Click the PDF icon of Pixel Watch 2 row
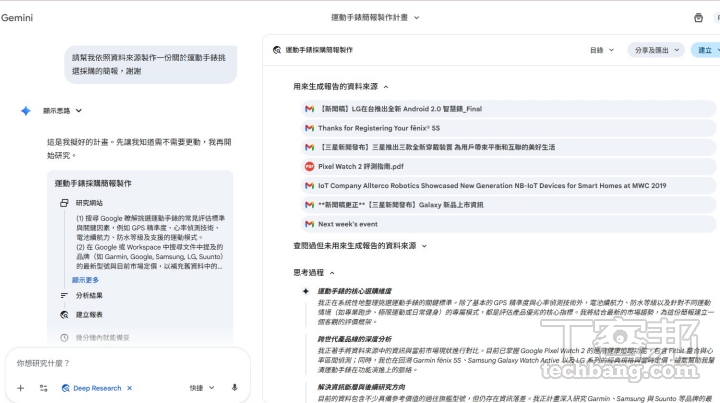The width and height of the screenshot is (720, 403). [309, 167]
